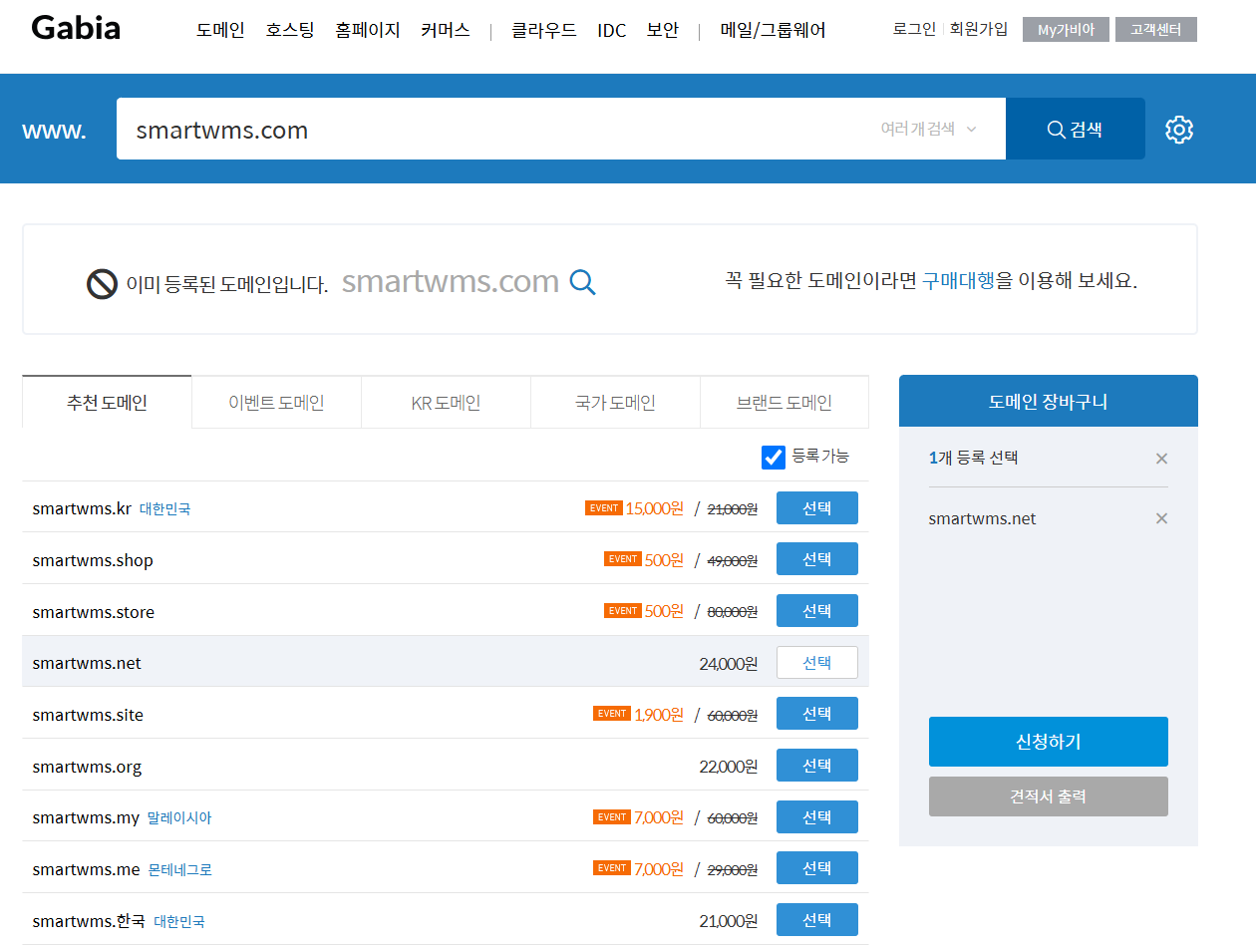Click the 22,000원 price for smartwms.org
This screenshot has width=1256, height=952.
[x=729, y=767]
